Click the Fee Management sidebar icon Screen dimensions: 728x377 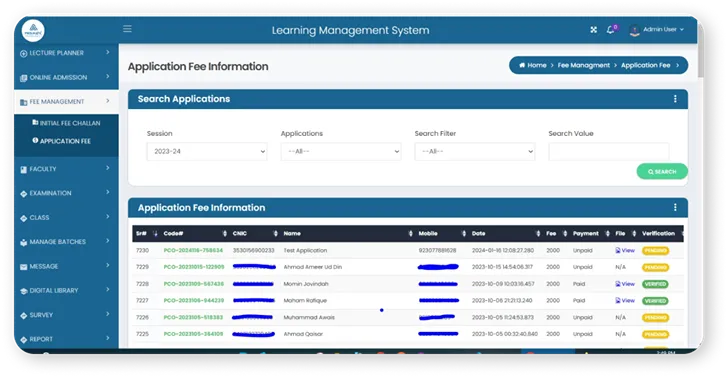[24, 102]
